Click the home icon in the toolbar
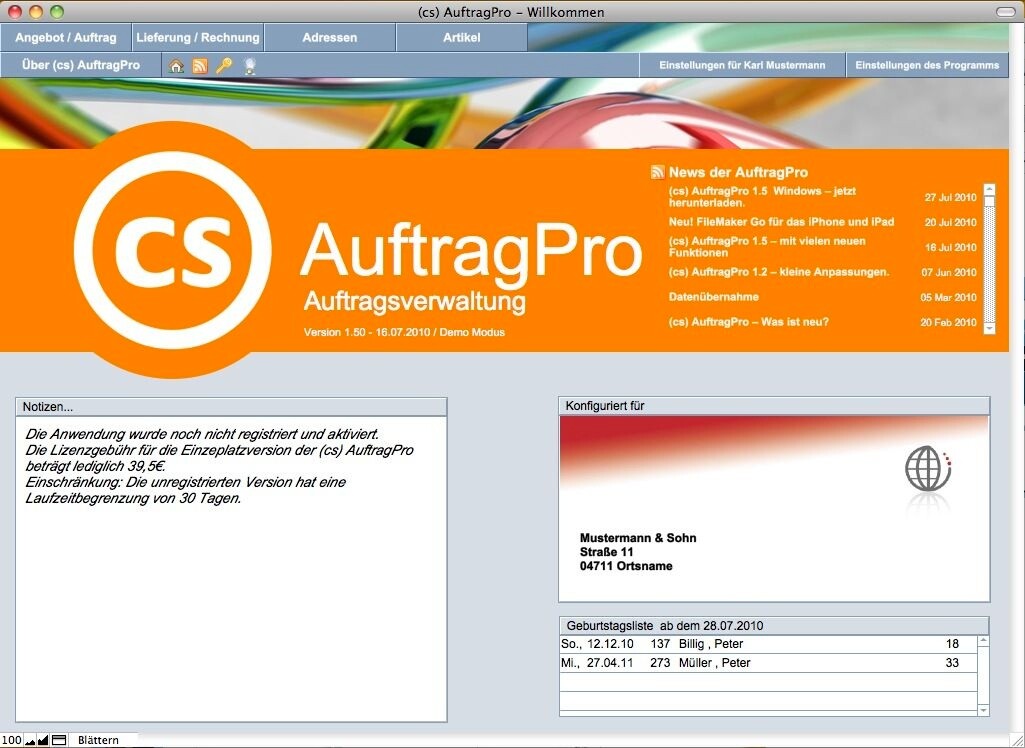Screen dimensions: 1025x748 [176, 66]
